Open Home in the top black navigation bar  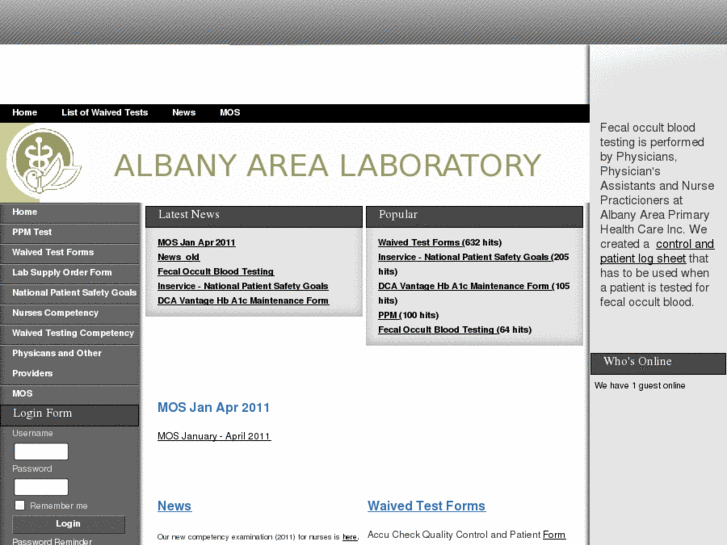point(25,113)
